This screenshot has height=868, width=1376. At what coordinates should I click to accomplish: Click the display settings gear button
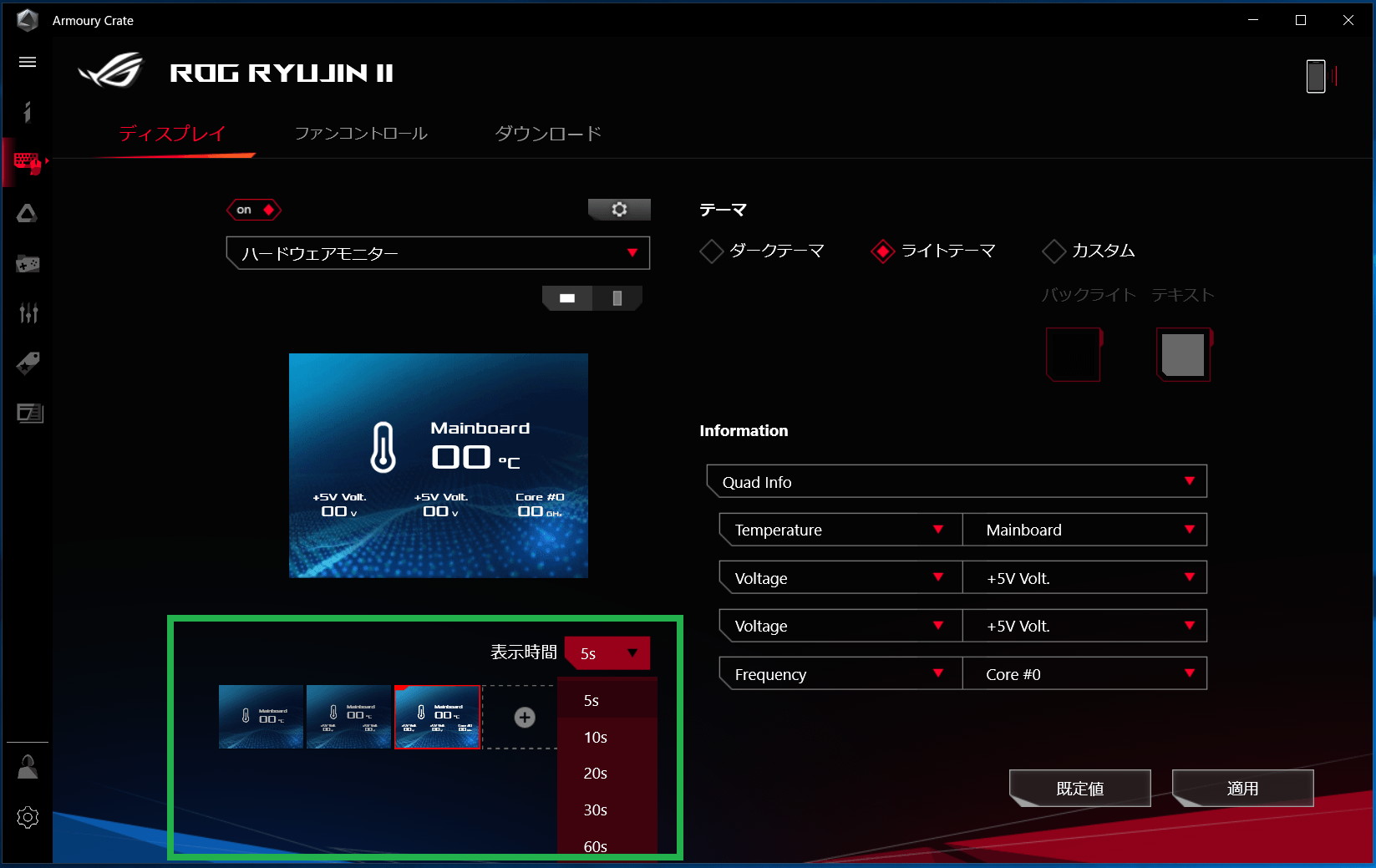click(x=619, y=209)
